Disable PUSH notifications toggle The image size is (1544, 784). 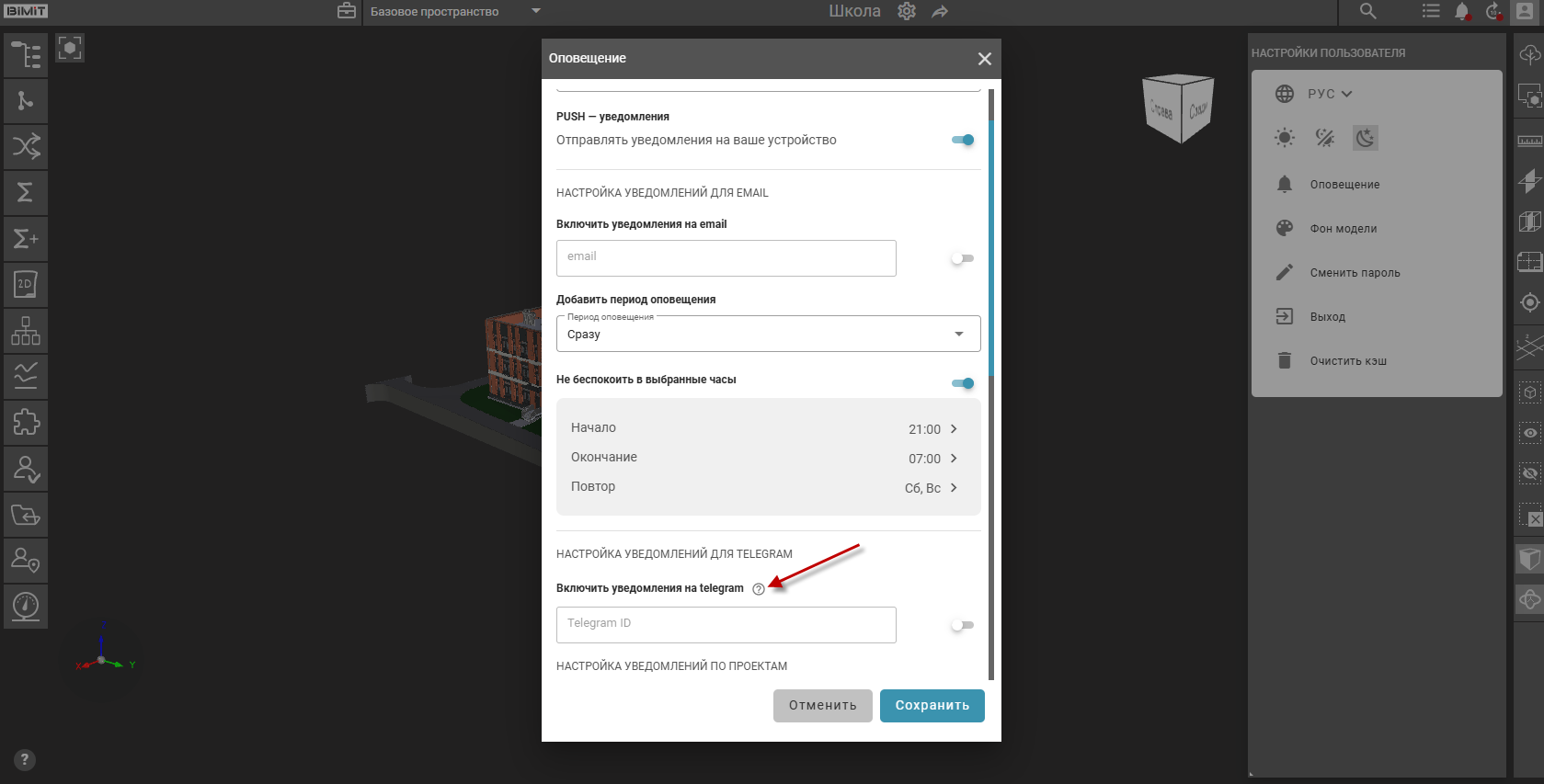pos(963,141)
